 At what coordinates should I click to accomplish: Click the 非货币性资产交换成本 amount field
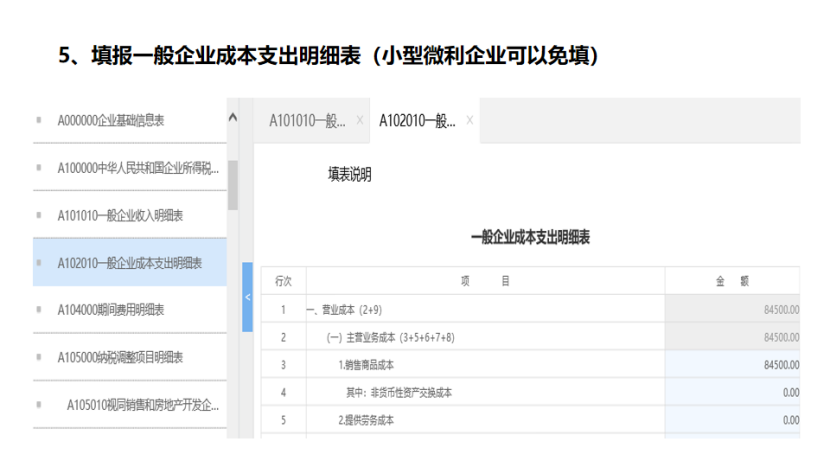(732, 393)
